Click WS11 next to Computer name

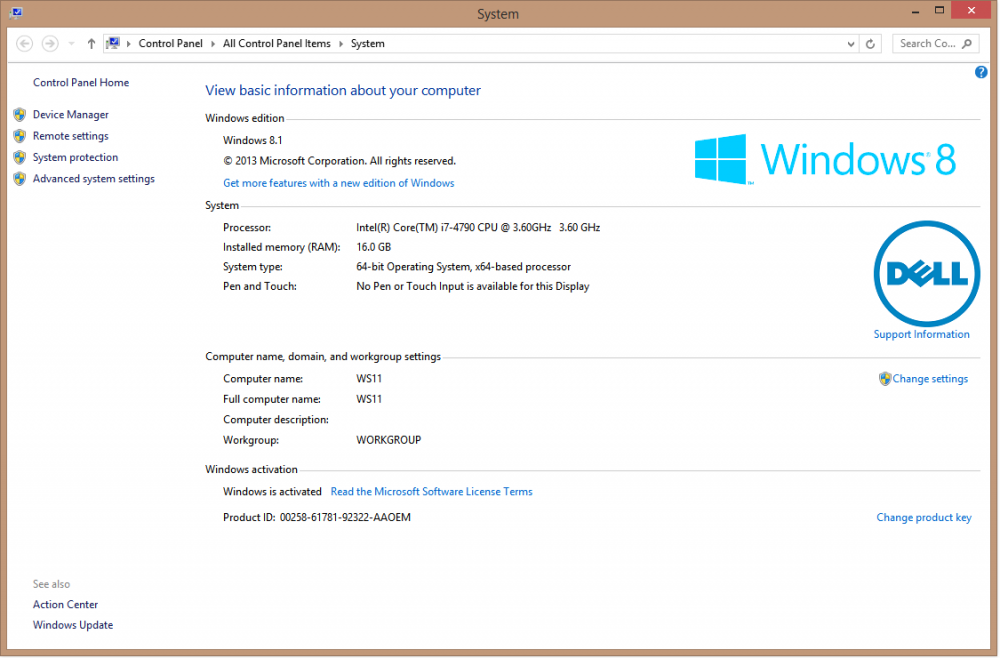tap(369, 379)
